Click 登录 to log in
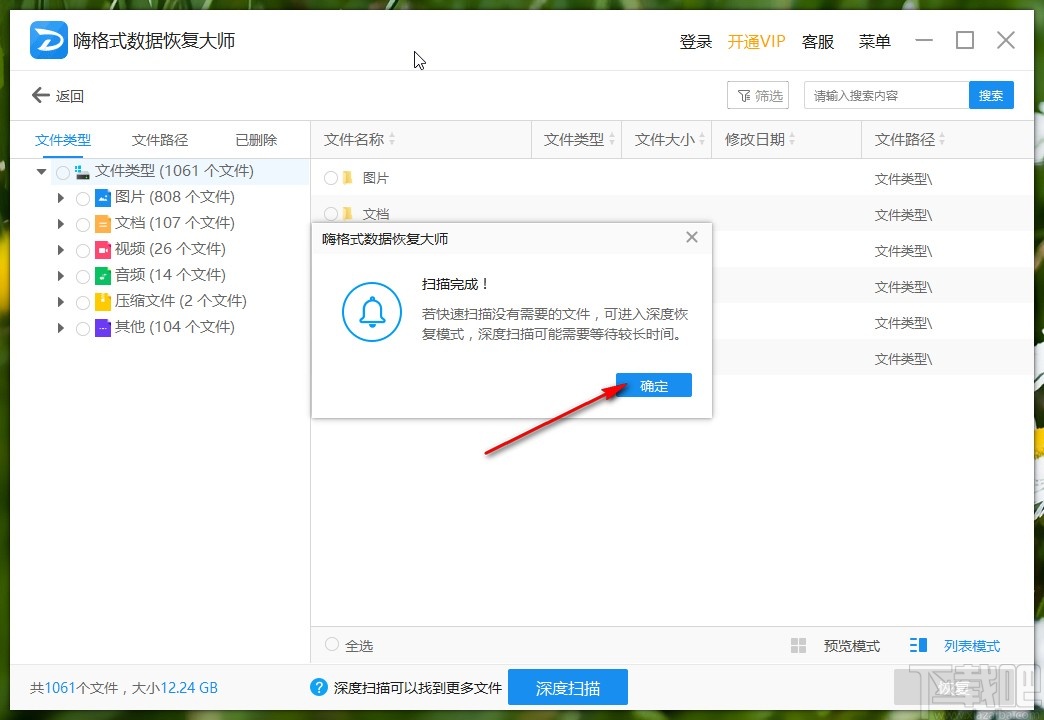Viewport: 1044px width, 720px height. (x=696, y=41)
